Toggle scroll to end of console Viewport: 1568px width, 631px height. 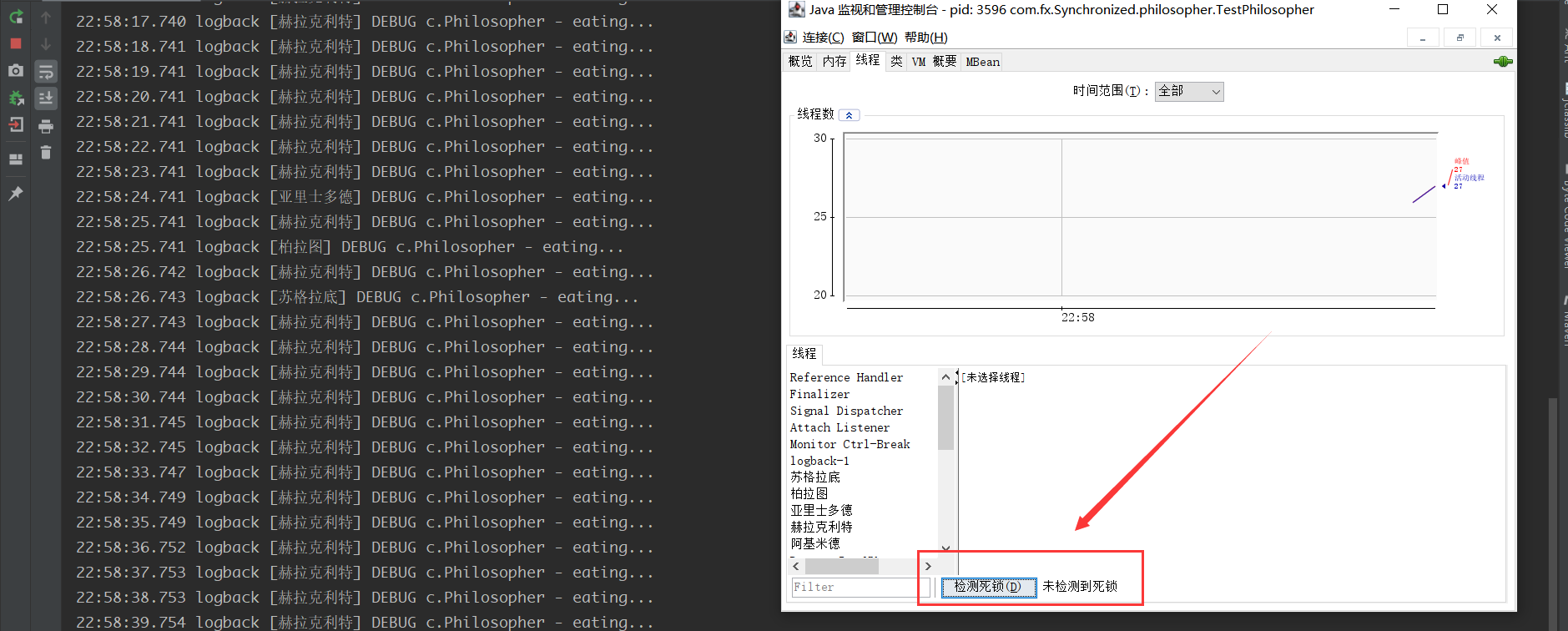coord(46,98)
